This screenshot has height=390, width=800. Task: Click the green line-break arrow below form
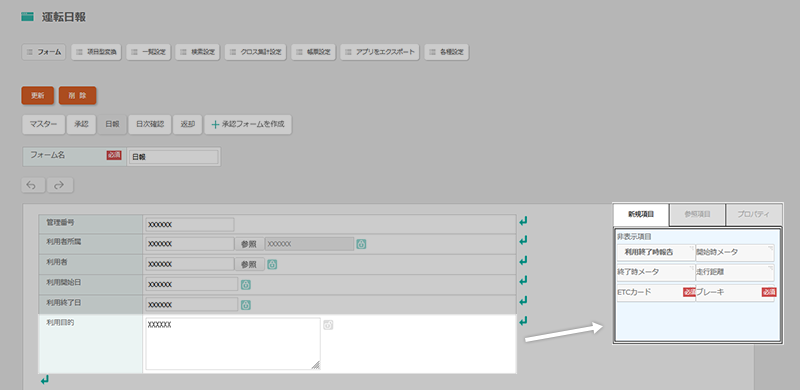click(x=45, y=380)
